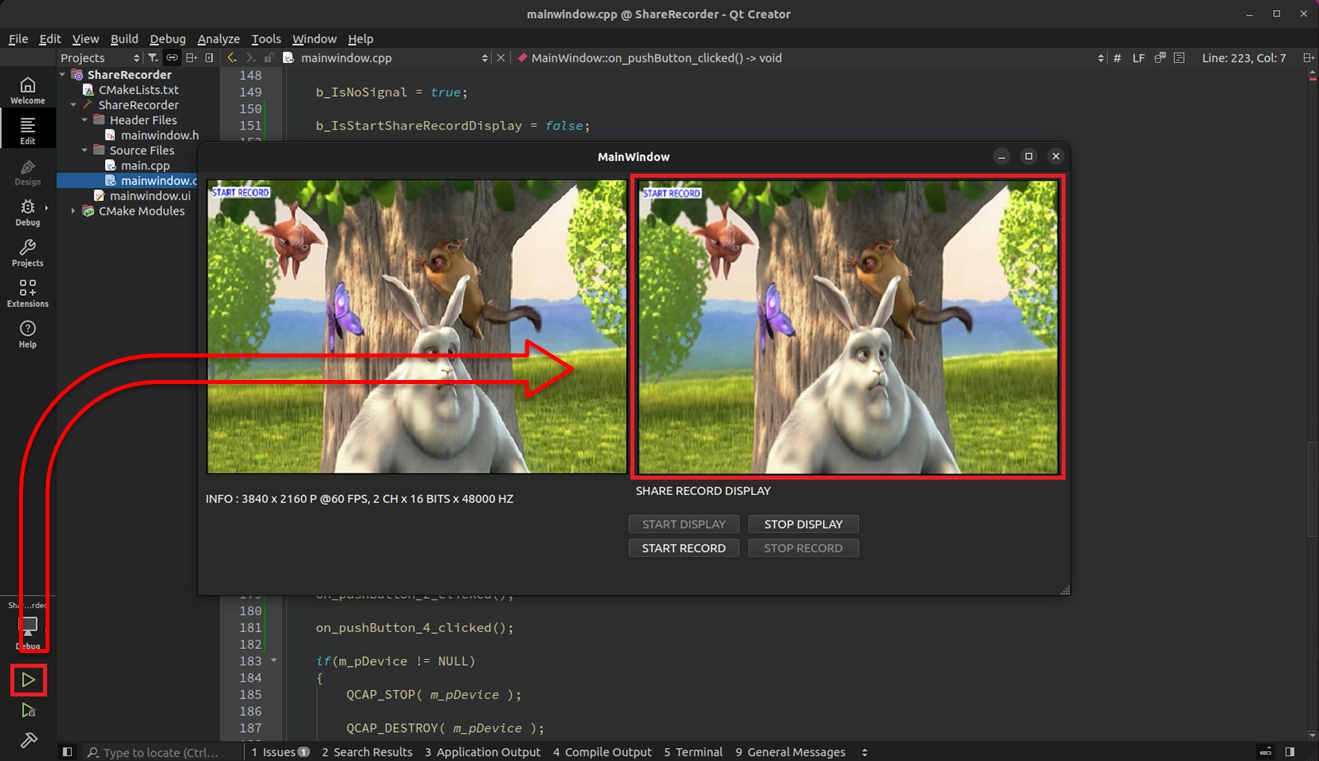The image size is (1319, 761).
Task: Click START DISPLAY button in MainWindow
Action: pos(684,524)
